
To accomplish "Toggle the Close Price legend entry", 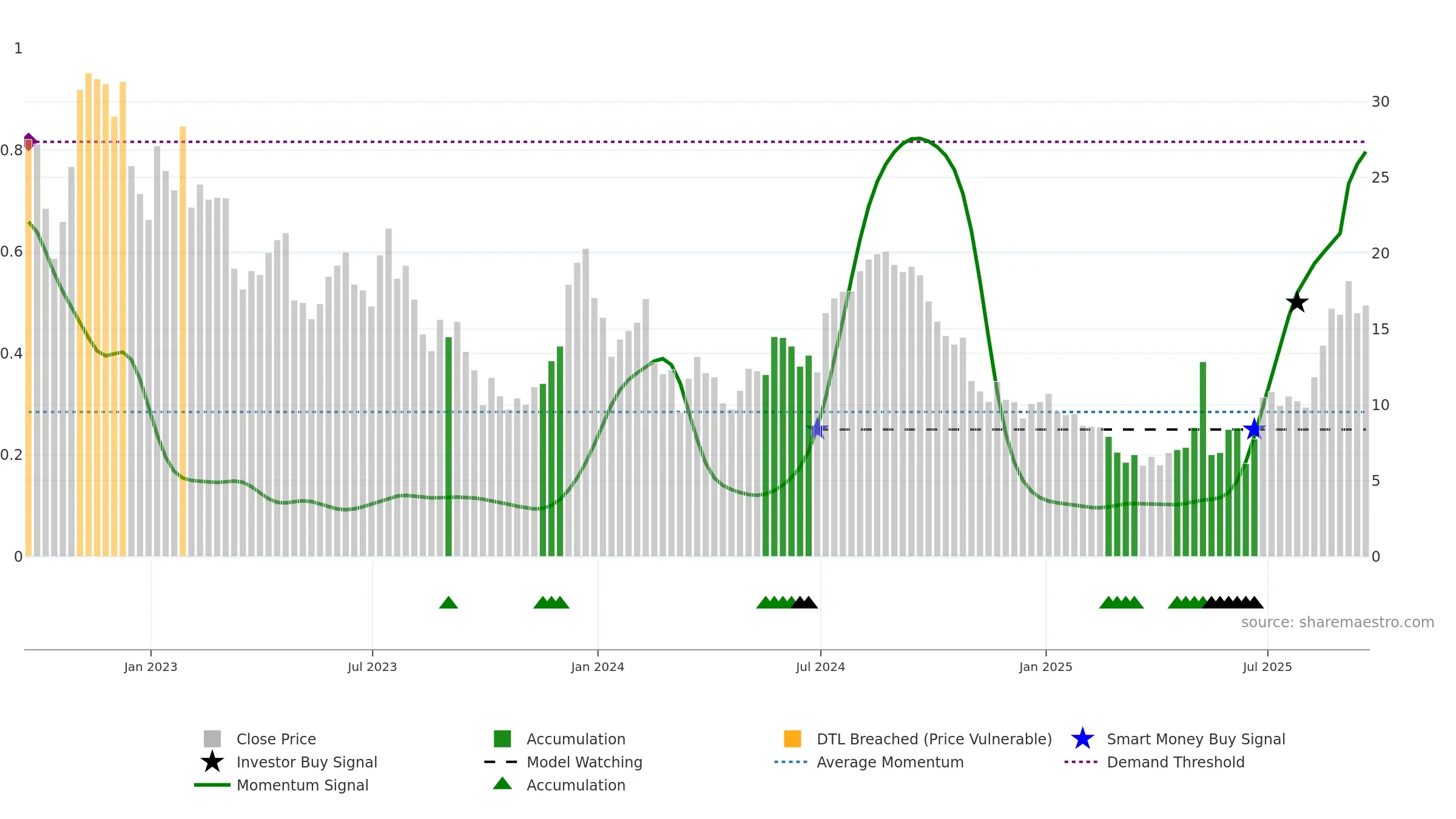I will (x=276, y=739).
